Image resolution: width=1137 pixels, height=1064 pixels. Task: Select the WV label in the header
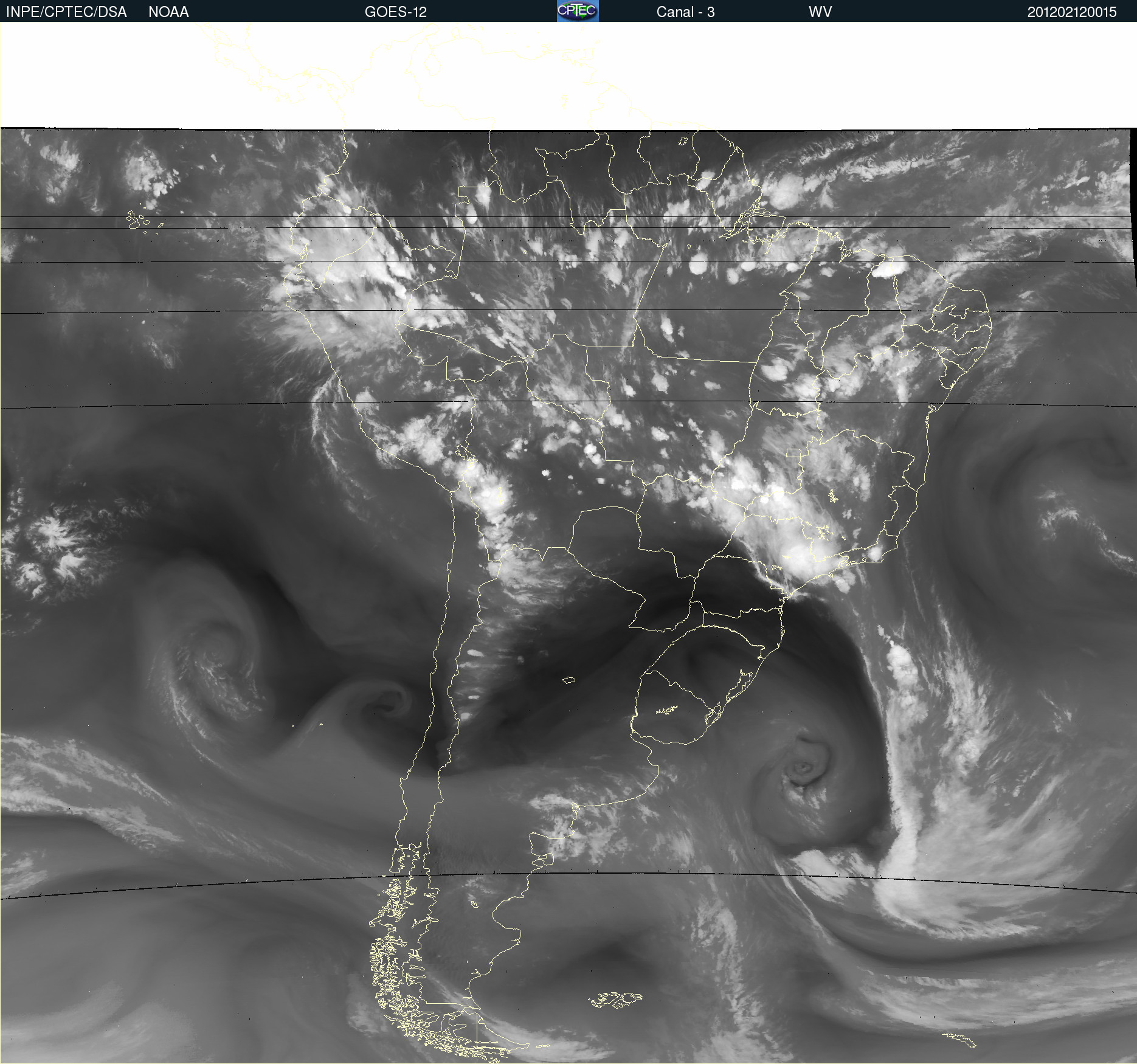[x=820, y=12]
